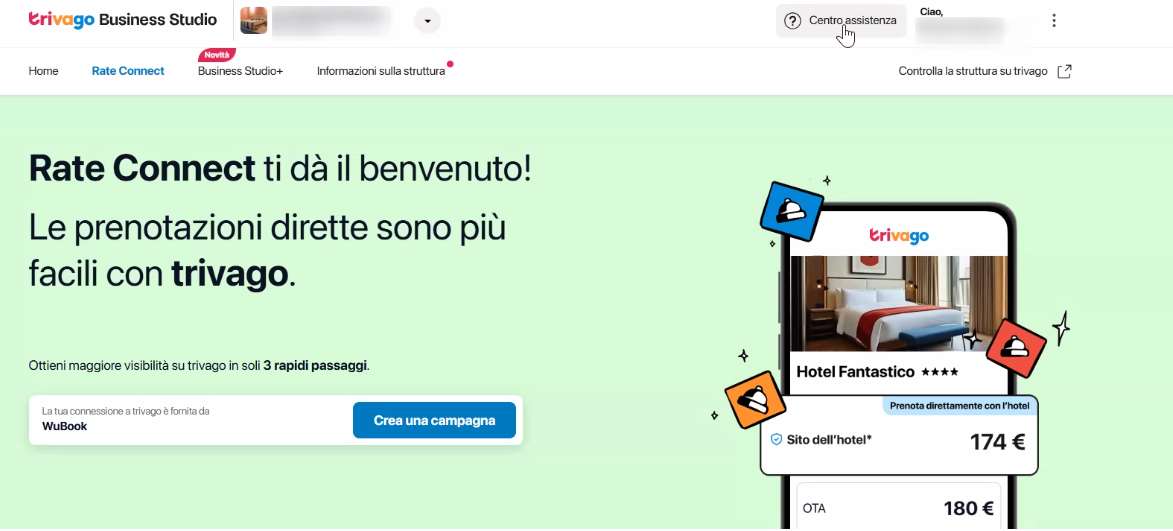Viewport: 1173px width, 531px height.
Task: Click Controlla la struttura su trivago link
Action: [973, 71]
